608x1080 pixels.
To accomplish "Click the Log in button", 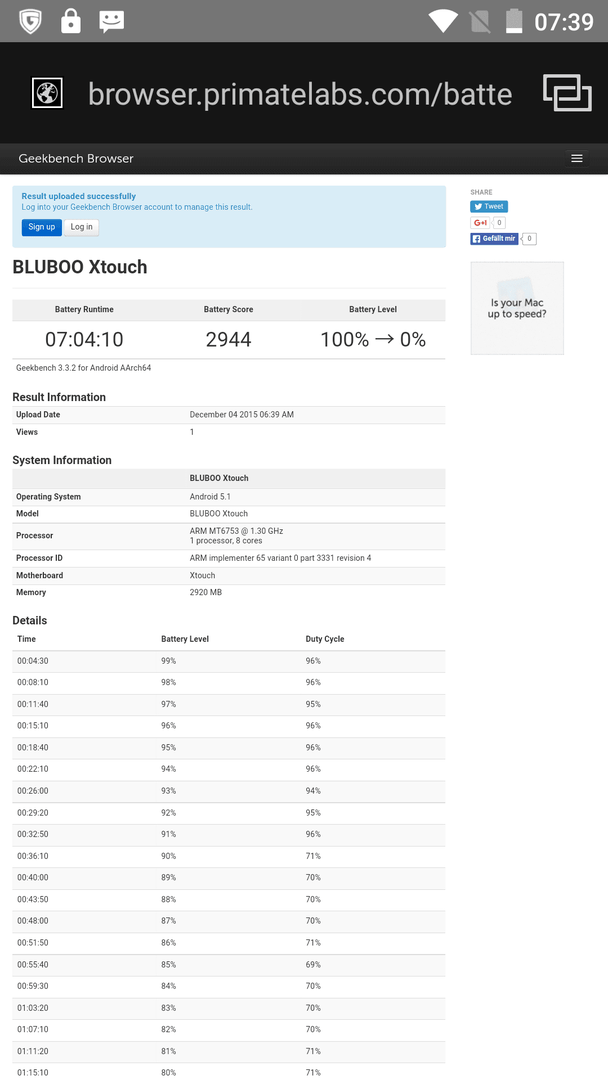I will click(81, 227).
